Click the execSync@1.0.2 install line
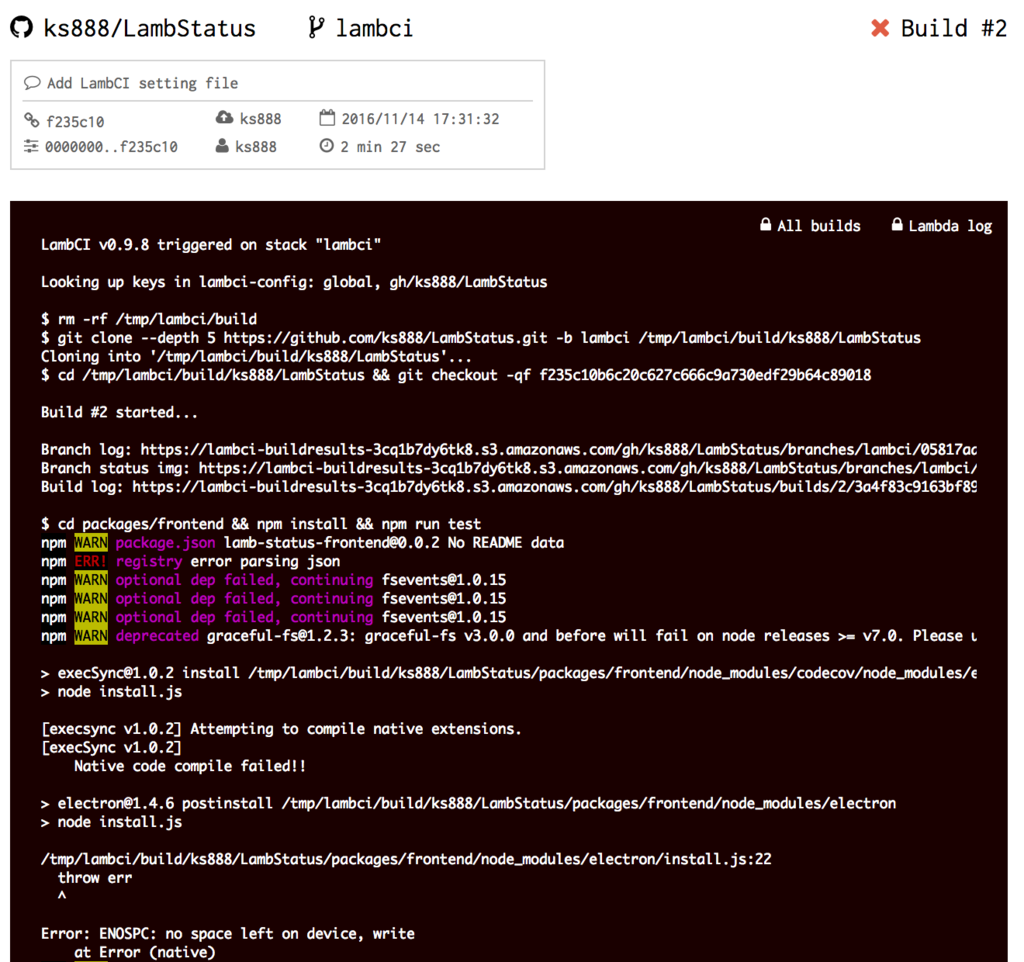 509,673
